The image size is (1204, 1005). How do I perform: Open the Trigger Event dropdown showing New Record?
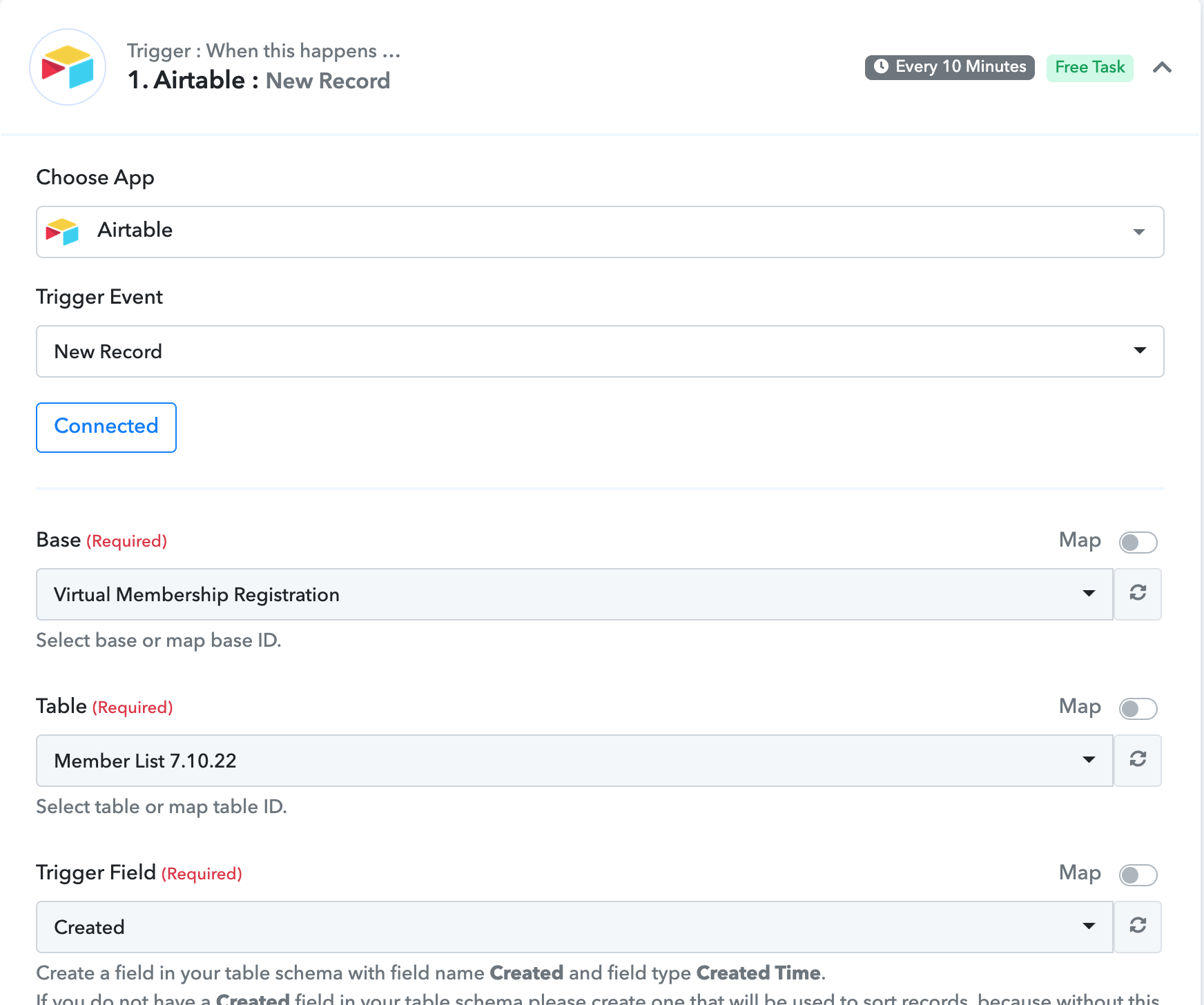[600, 351]
